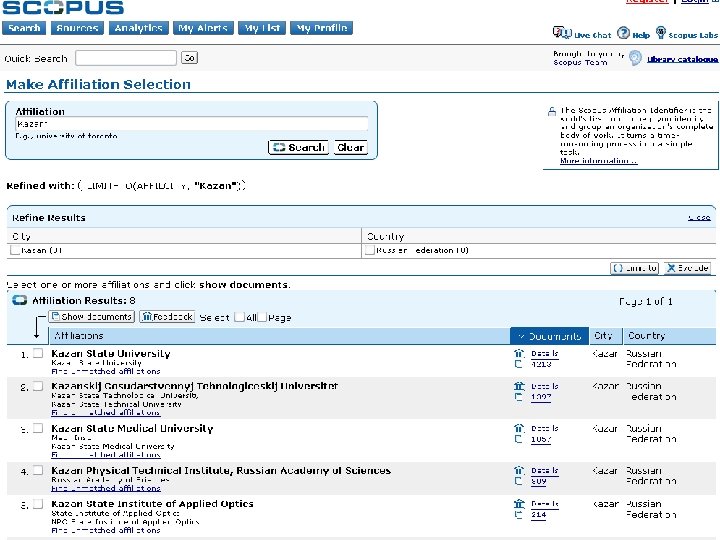The width and height of the screenshot is (720, 540).
Task: Click the Exclude button
Action: coord(687,268)
